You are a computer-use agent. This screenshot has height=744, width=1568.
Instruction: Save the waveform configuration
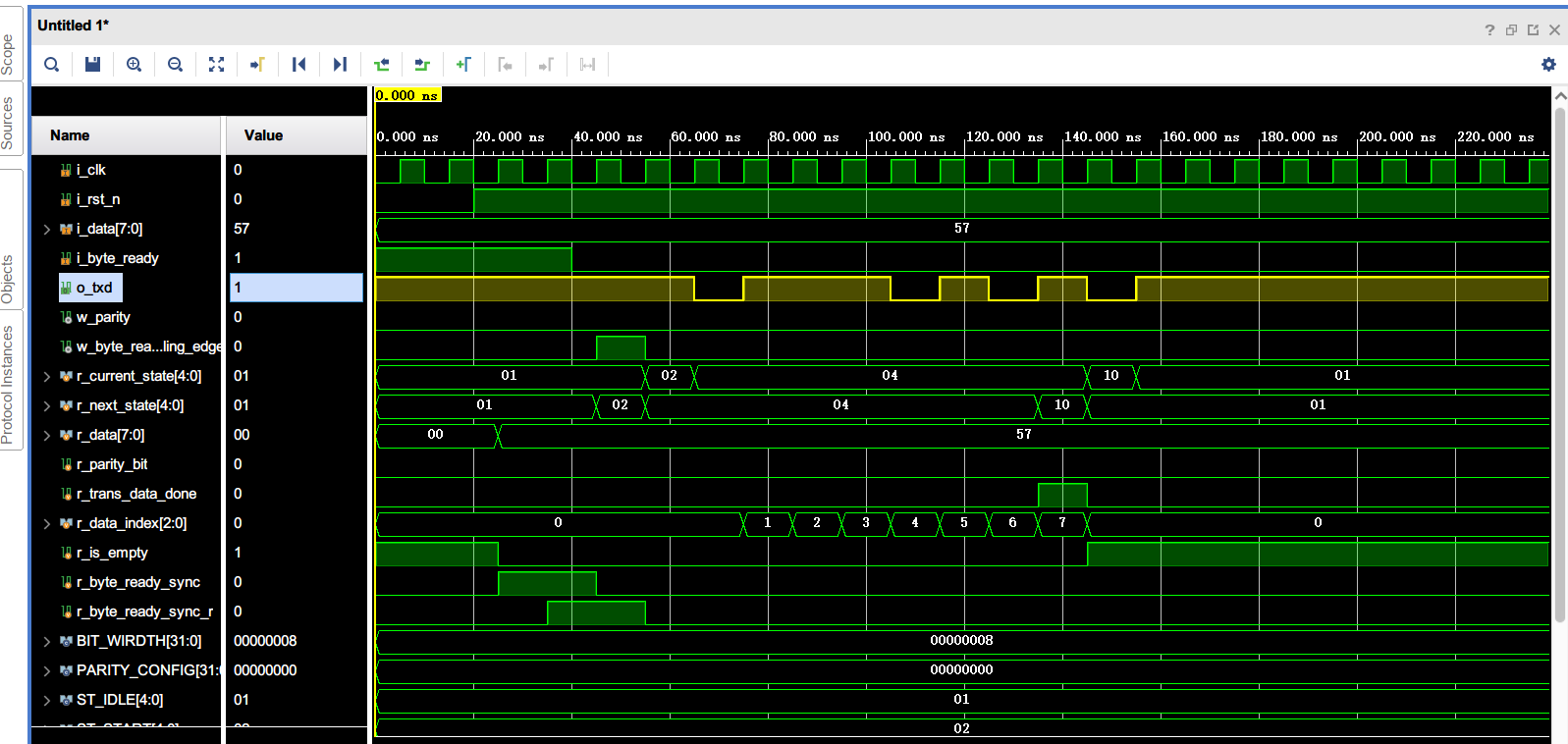93,65
